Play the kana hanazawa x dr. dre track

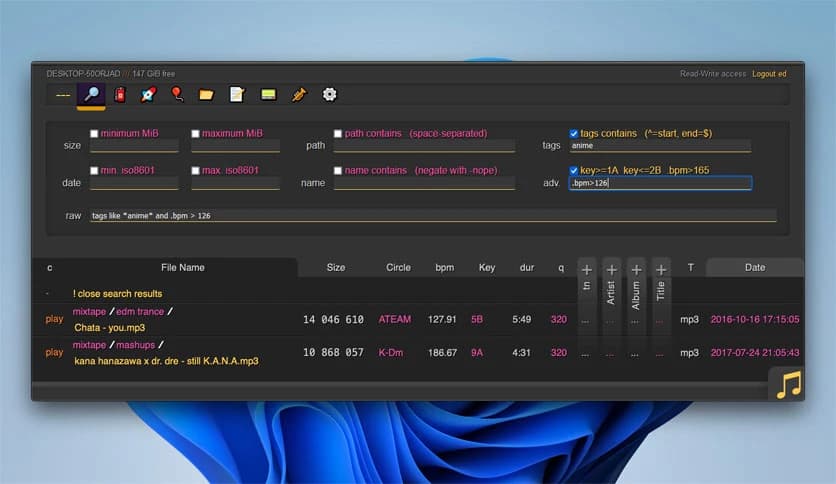pos(54,352)
